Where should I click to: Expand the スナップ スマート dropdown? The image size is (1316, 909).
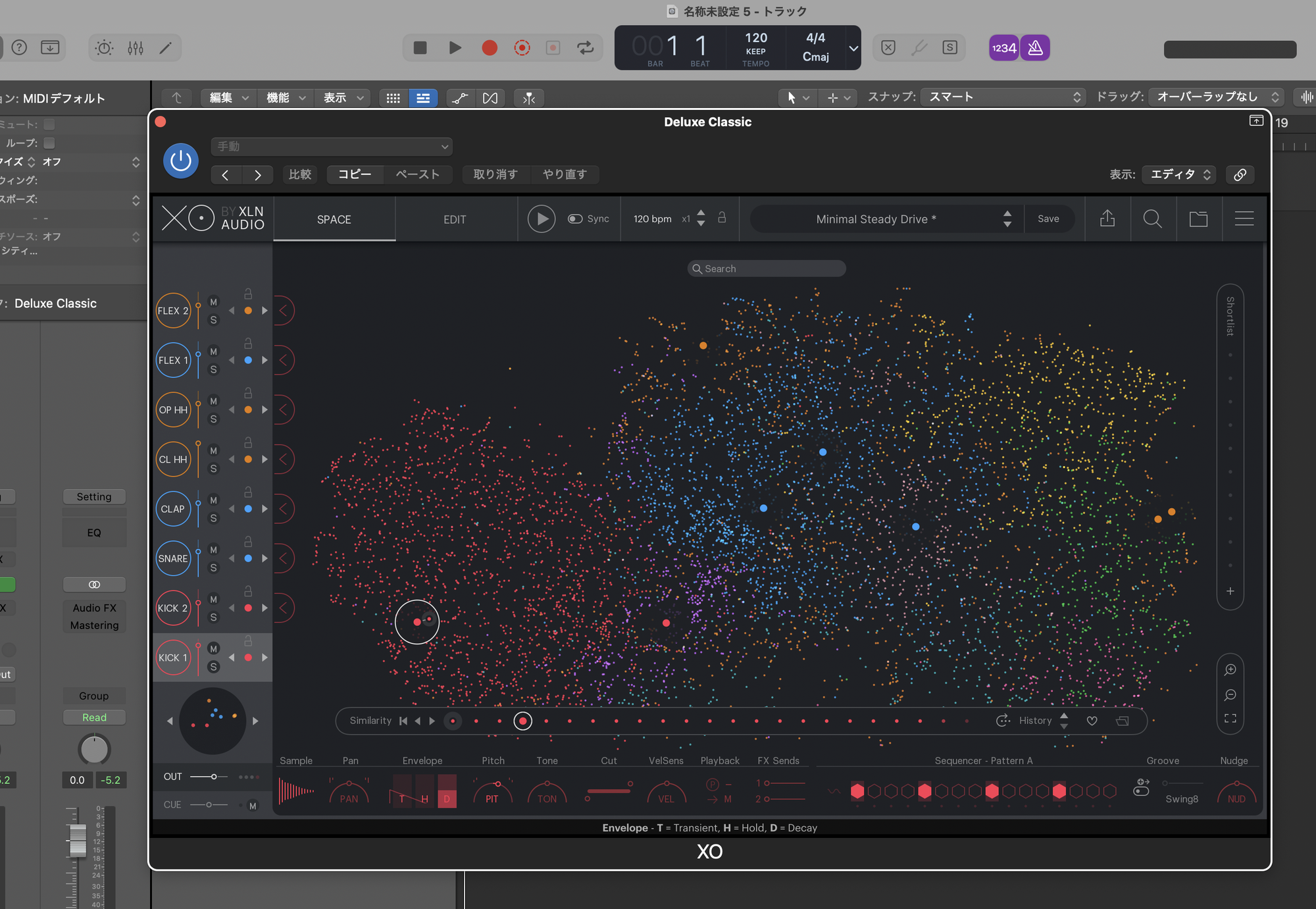click(x=1002, y=97)
